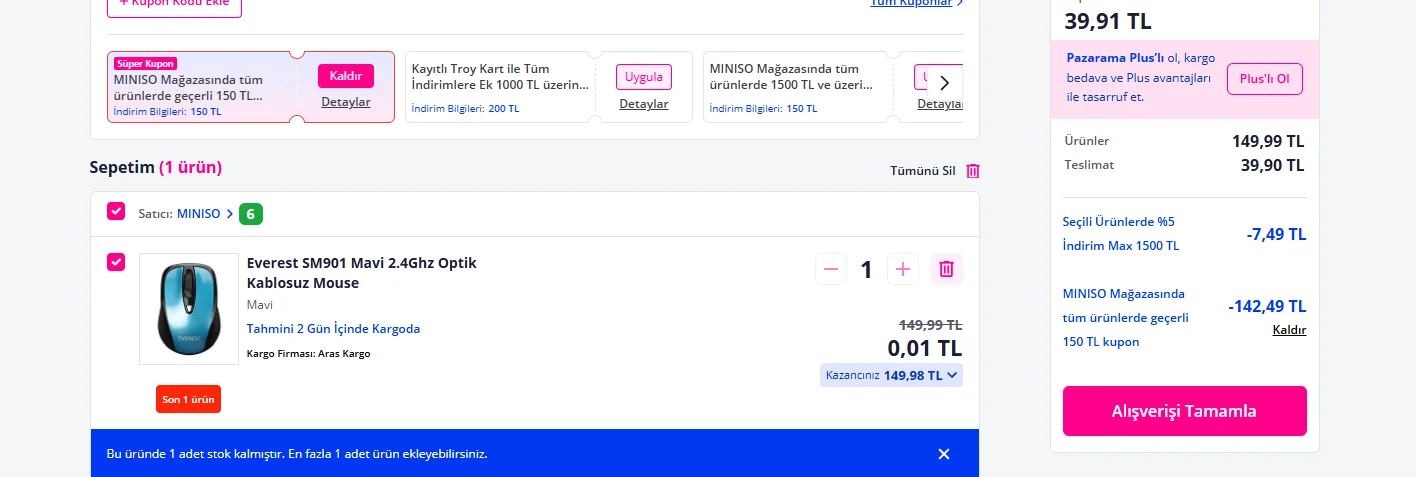1416x477 pixels.
Task: Click 'Tümünü Sil' to clear the cart
Action: (x=923, y=171)
